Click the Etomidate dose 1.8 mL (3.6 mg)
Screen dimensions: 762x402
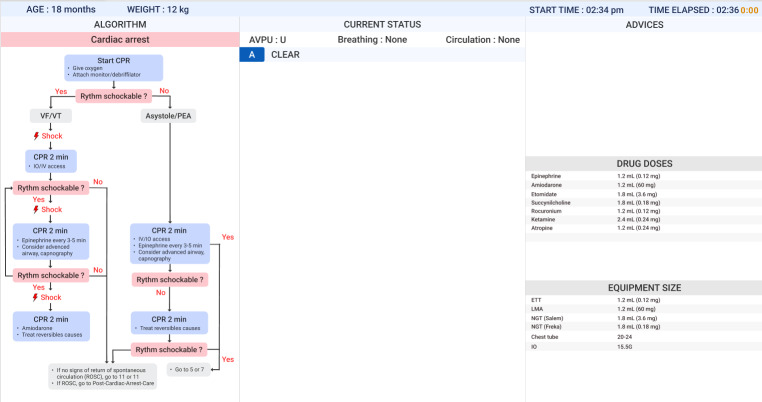click(x=637, y=194)
